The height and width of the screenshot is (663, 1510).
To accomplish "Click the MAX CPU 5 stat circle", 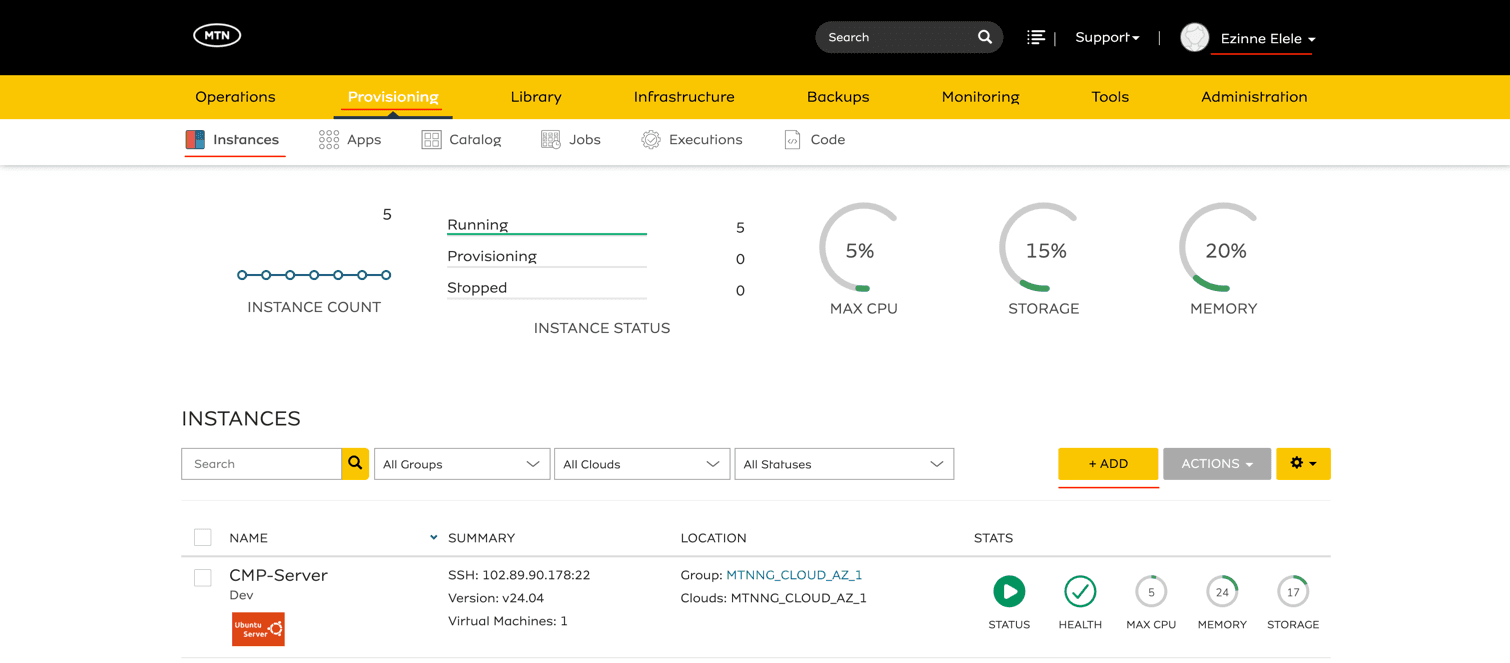I will tap(1151, 592).
